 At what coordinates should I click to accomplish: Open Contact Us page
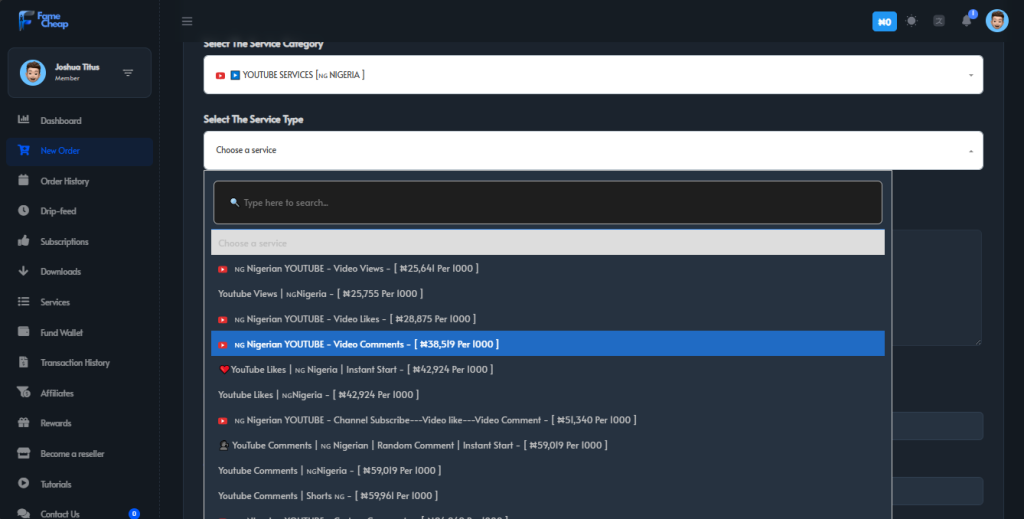tap(60, 514)
